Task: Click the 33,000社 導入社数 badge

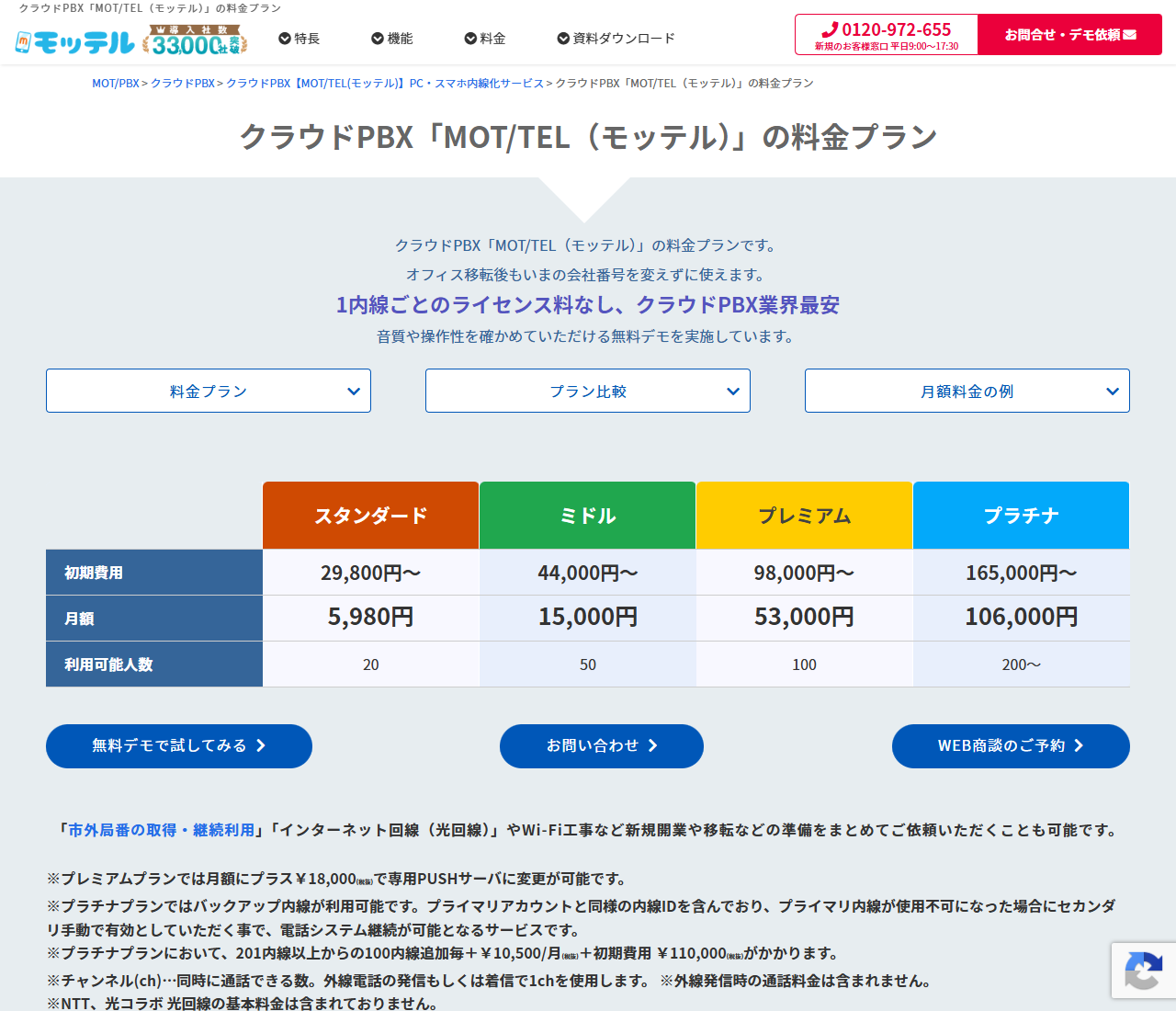Action: pos(196,40)
